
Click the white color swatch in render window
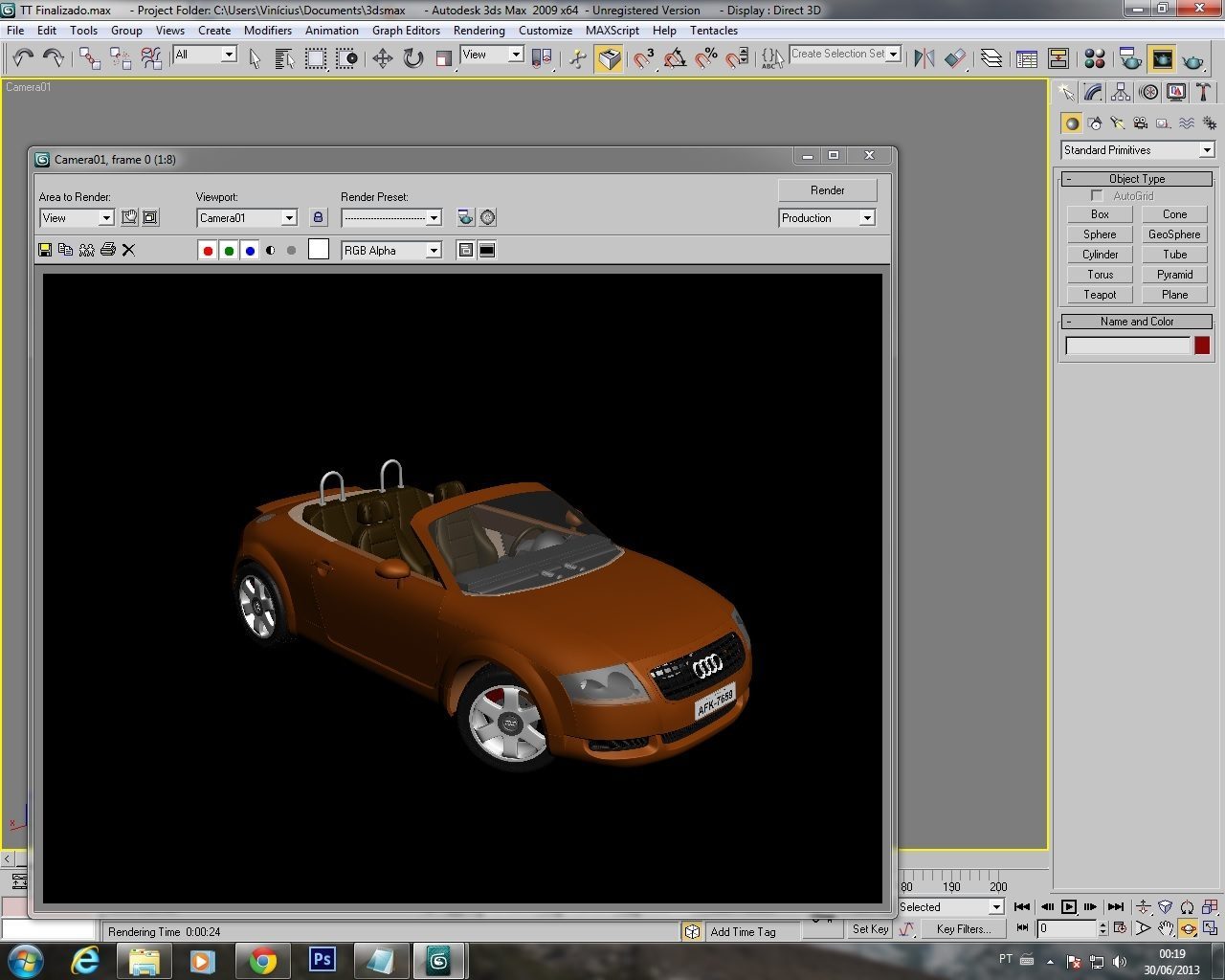(319, 250)
